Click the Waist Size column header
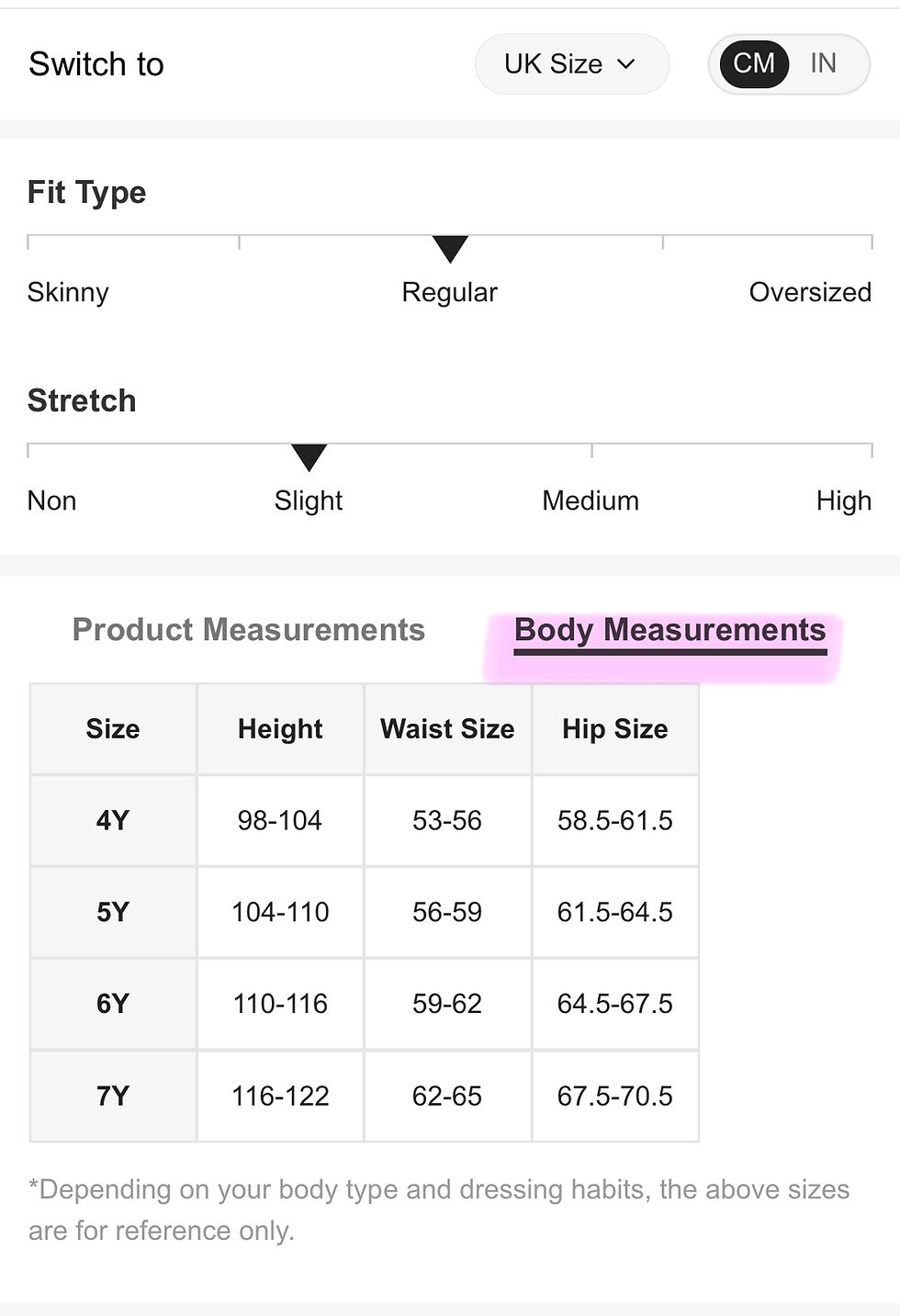Viewport: 900px width, 1316px height. tap(447, 729)
